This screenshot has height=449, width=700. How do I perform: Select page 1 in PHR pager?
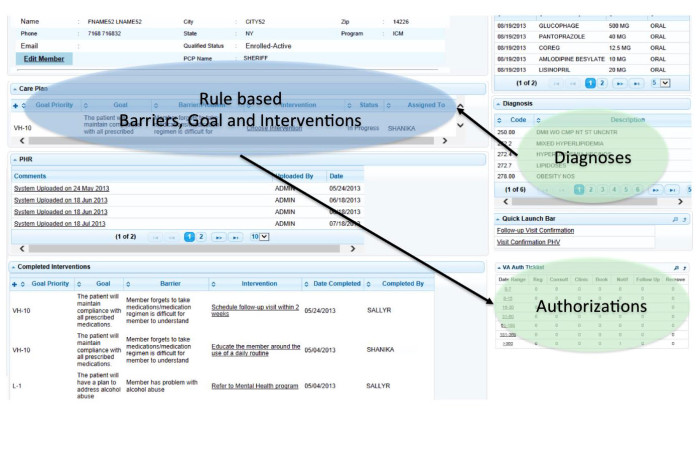point(189,237)
